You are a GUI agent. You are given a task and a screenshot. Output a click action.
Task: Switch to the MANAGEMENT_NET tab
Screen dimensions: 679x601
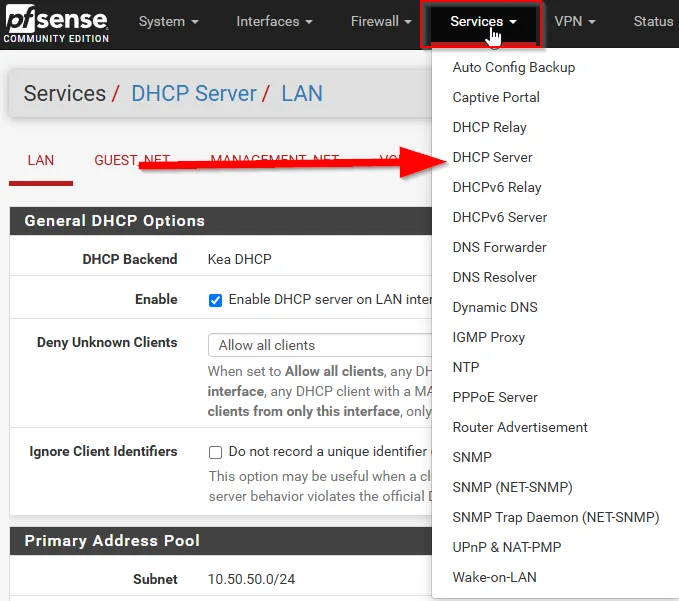pos(275,159)
